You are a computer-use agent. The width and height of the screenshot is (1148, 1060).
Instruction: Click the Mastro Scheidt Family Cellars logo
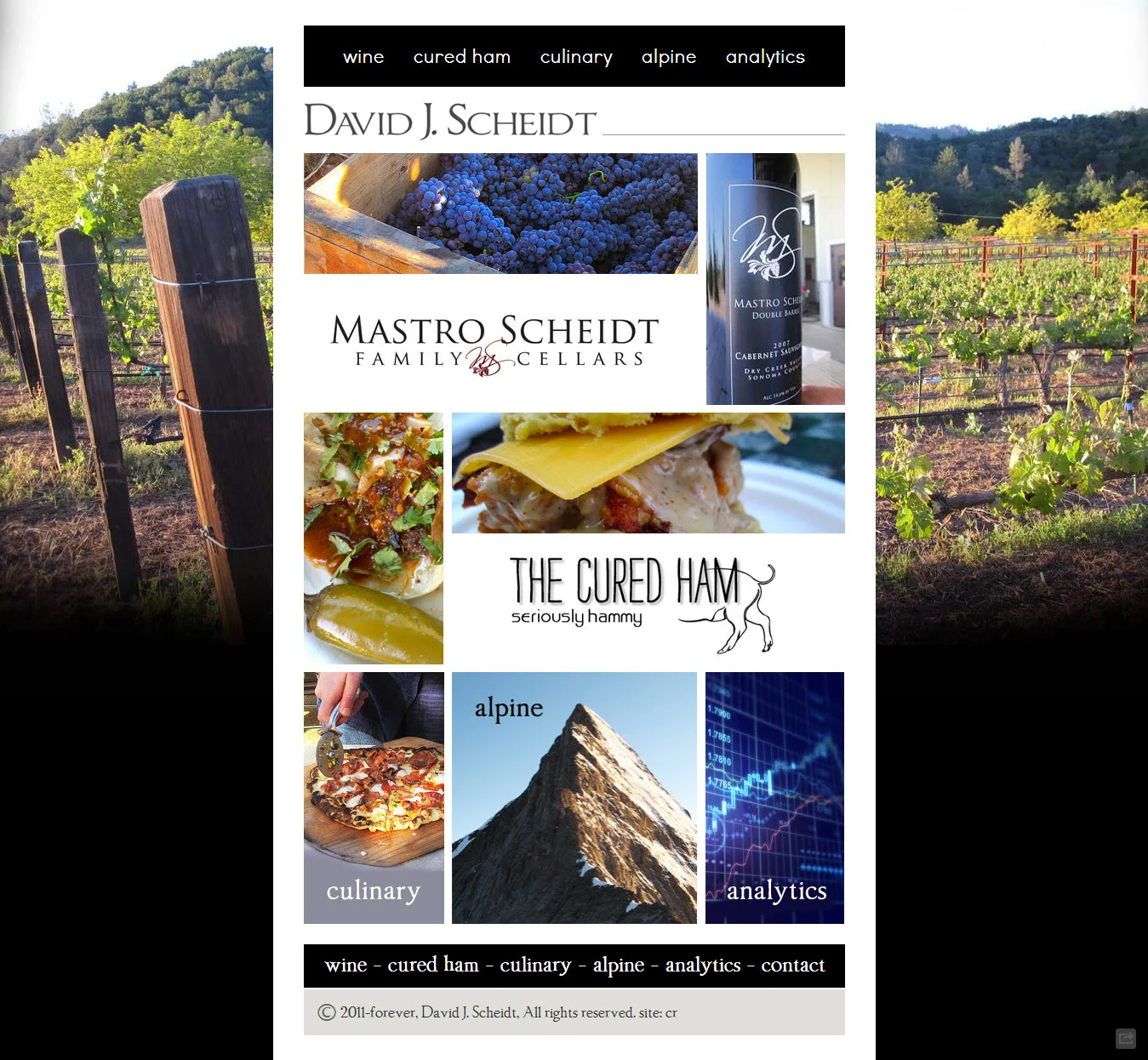coord(494,344)
